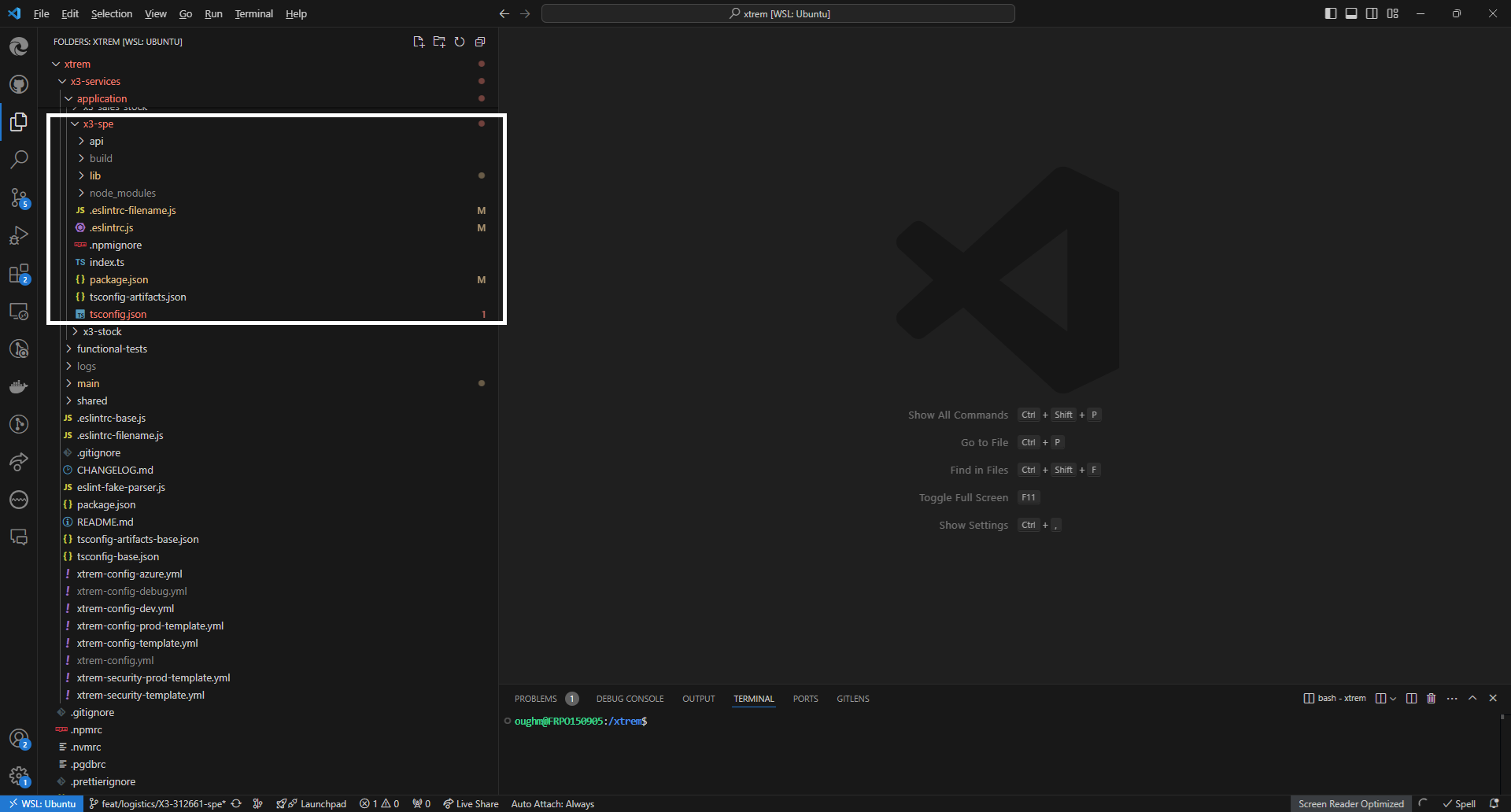Kill the terminal with trash icon
This screenshot has width=1511, height=812.
(x=1432, y=698)
